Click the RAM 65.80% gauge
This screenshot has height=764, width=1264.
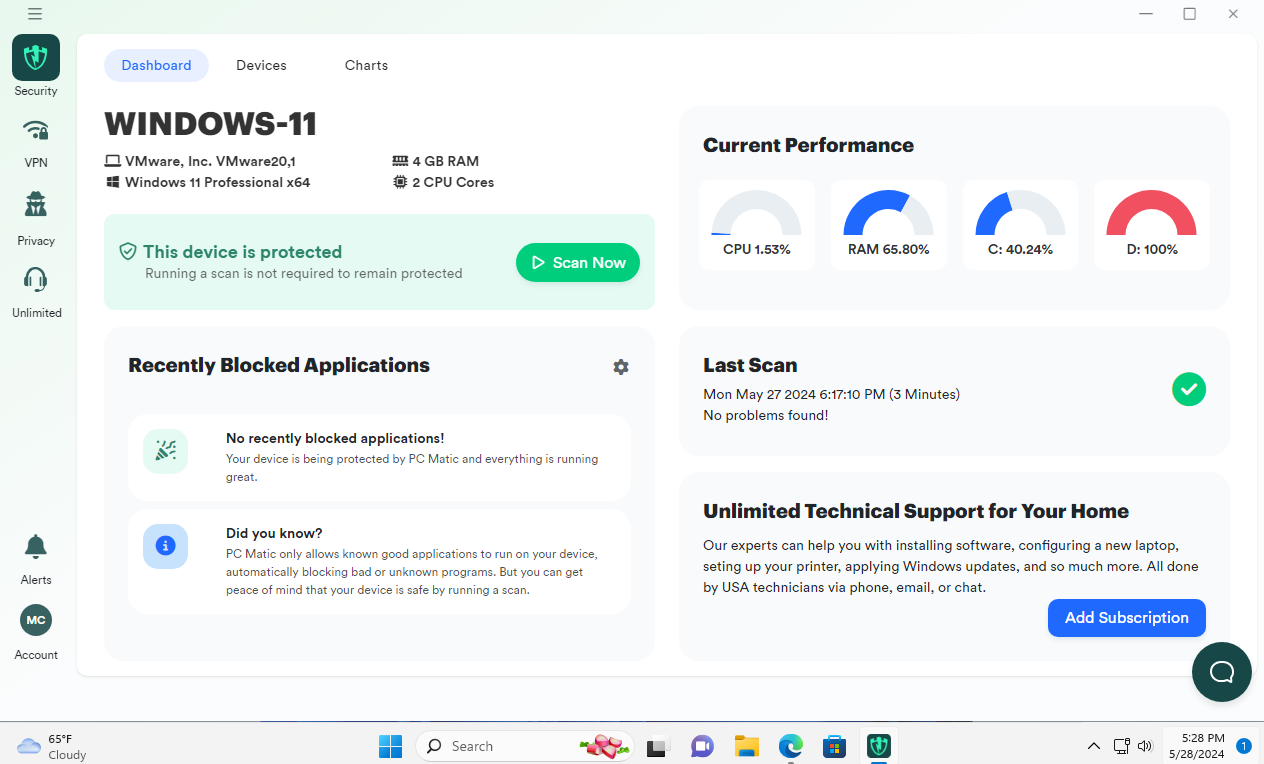click(889, 225)
